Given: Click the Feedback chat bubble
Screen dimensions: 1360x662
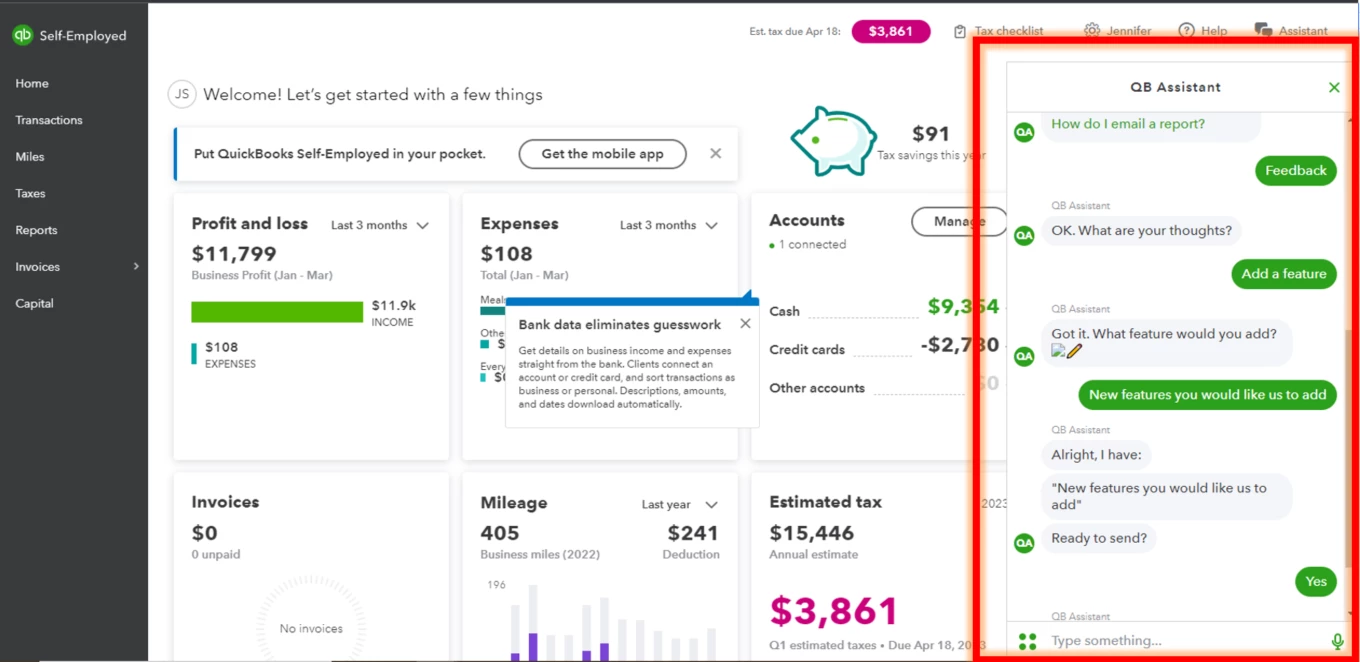Looking at the screenshot, I should tap(1296, 171).
